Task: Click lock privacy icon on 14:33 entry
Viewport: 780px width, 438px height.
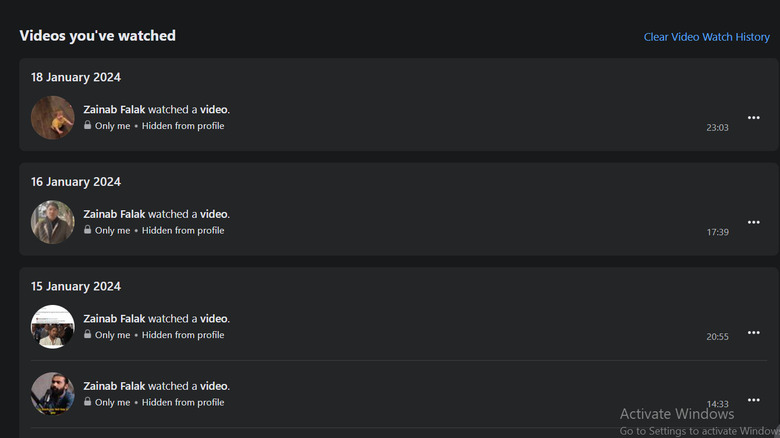Action: pos(88,402)
